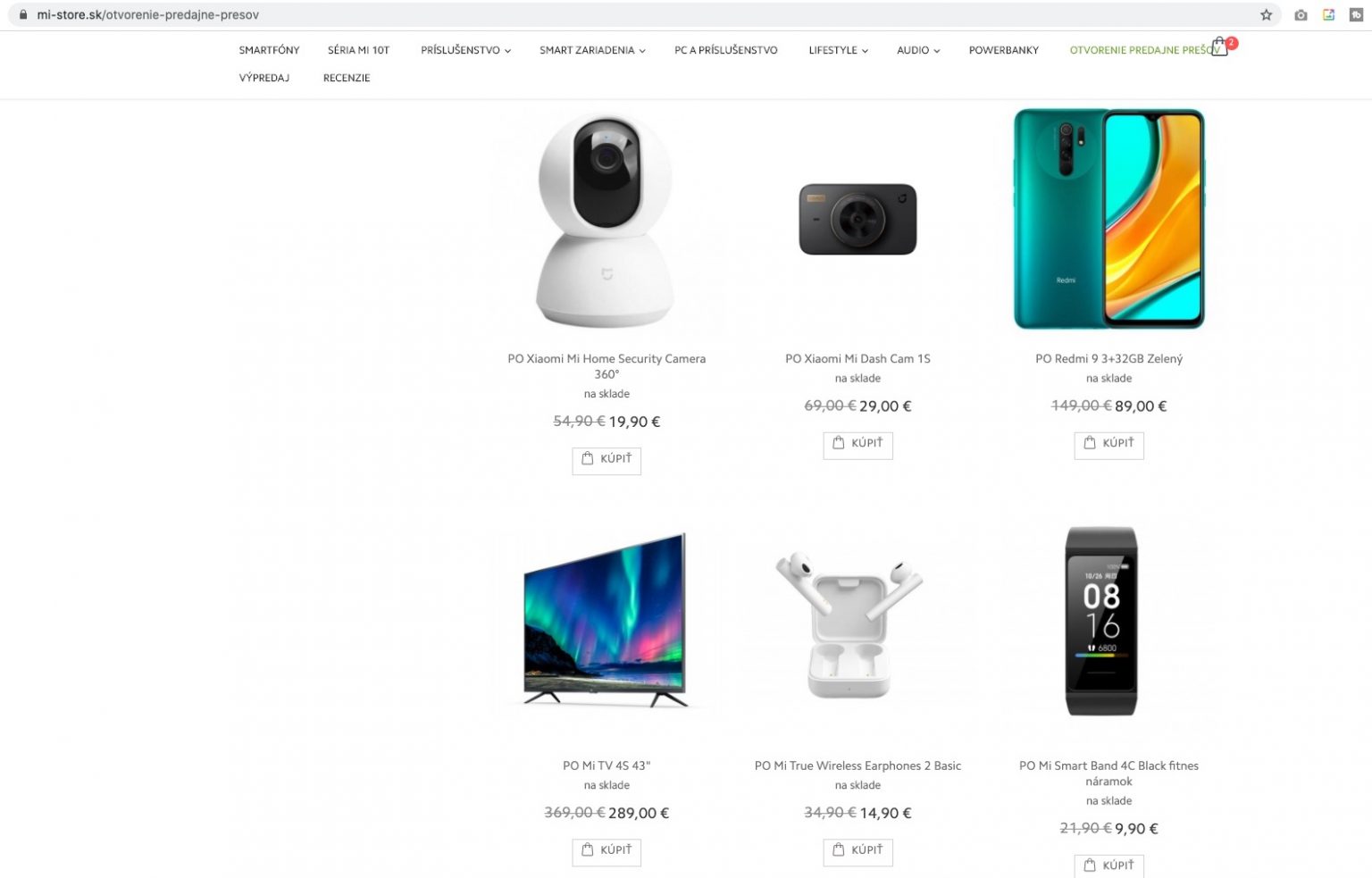
Task: Bookmark page with the star icon
Action: point(1266,15)
